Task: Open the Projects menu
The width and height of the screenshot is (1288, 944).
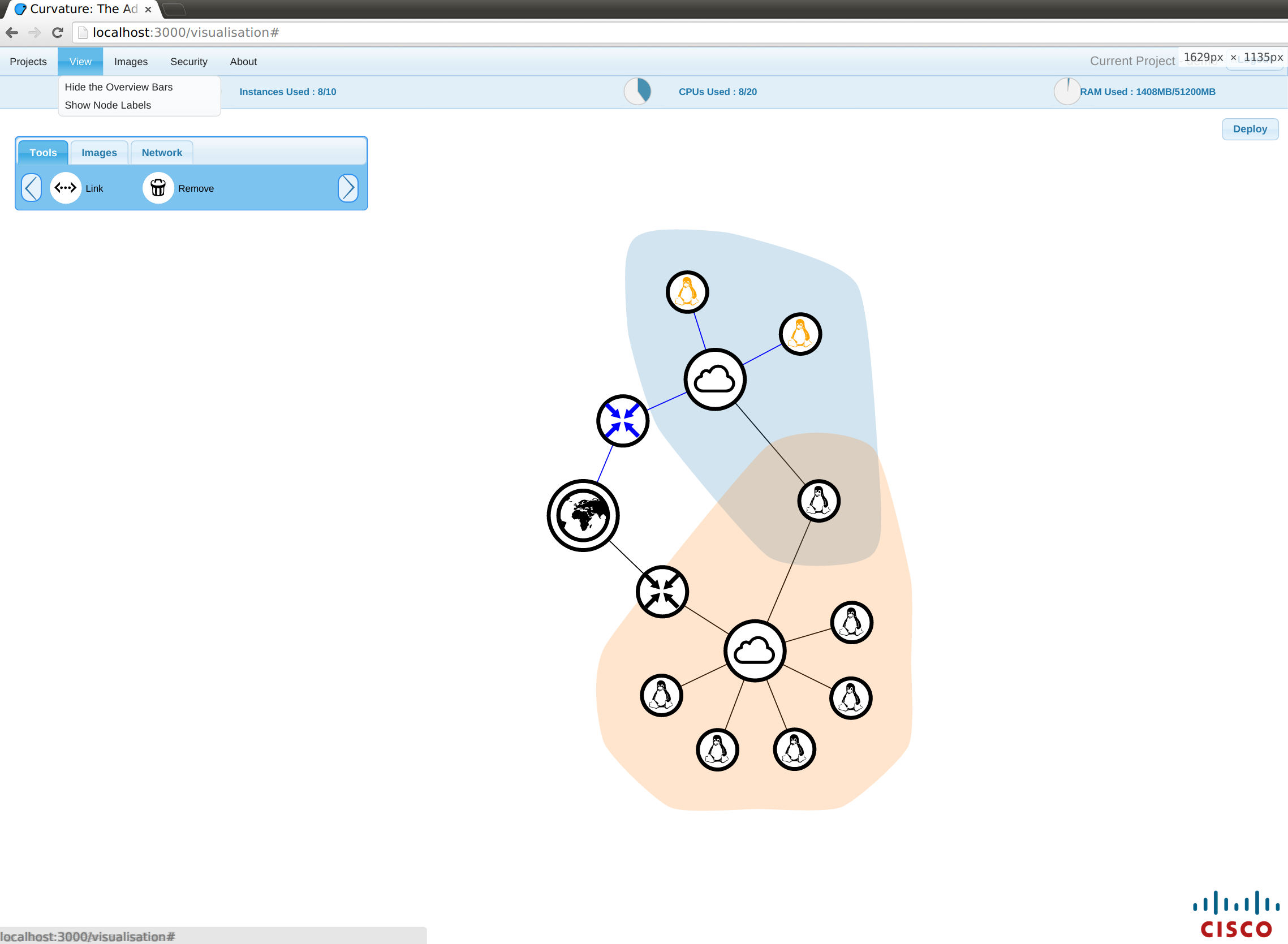Action: [28, 62]
